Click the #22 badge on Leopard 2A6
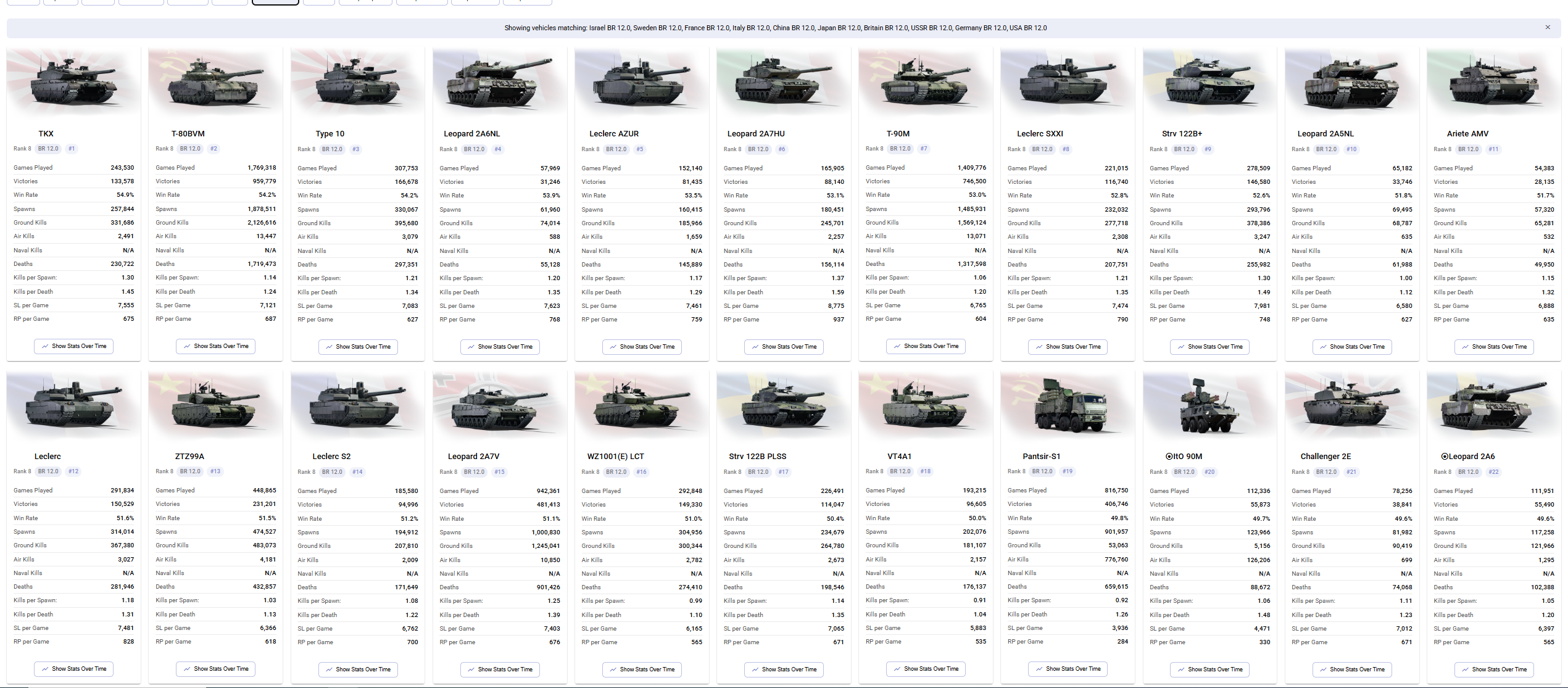The width and height of the screenshot is (1568, 688). coord(1493,472)
